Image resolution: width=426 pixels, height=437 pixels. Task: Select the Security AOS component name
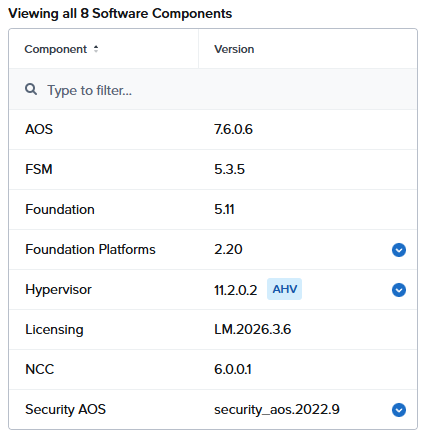point(65,410)
